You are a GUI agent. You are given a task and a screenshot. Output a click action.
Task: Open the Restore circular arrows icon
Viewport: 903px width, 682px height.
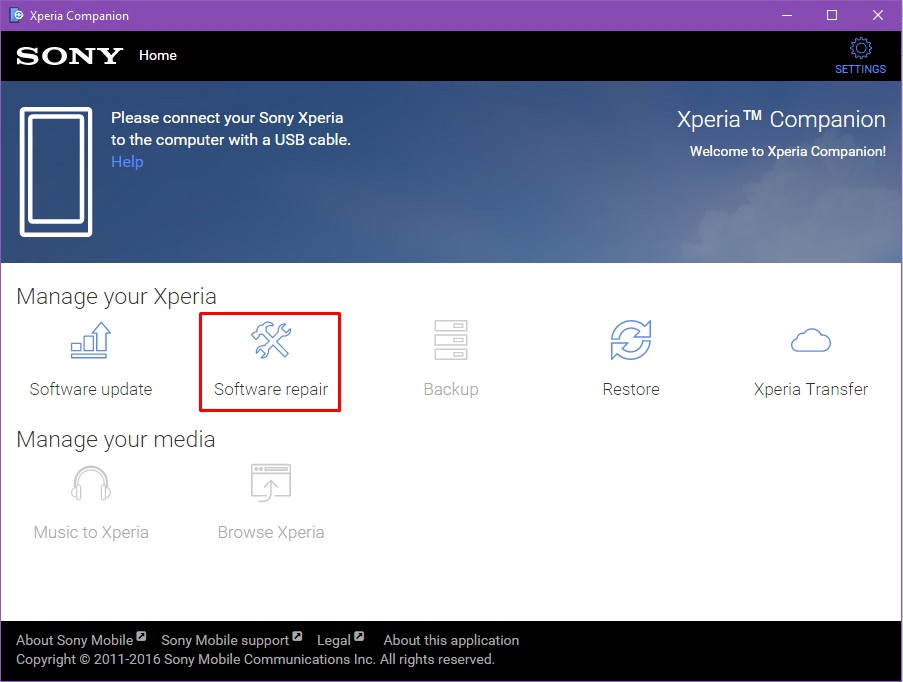pyautogui.click(x=631, y=341)
